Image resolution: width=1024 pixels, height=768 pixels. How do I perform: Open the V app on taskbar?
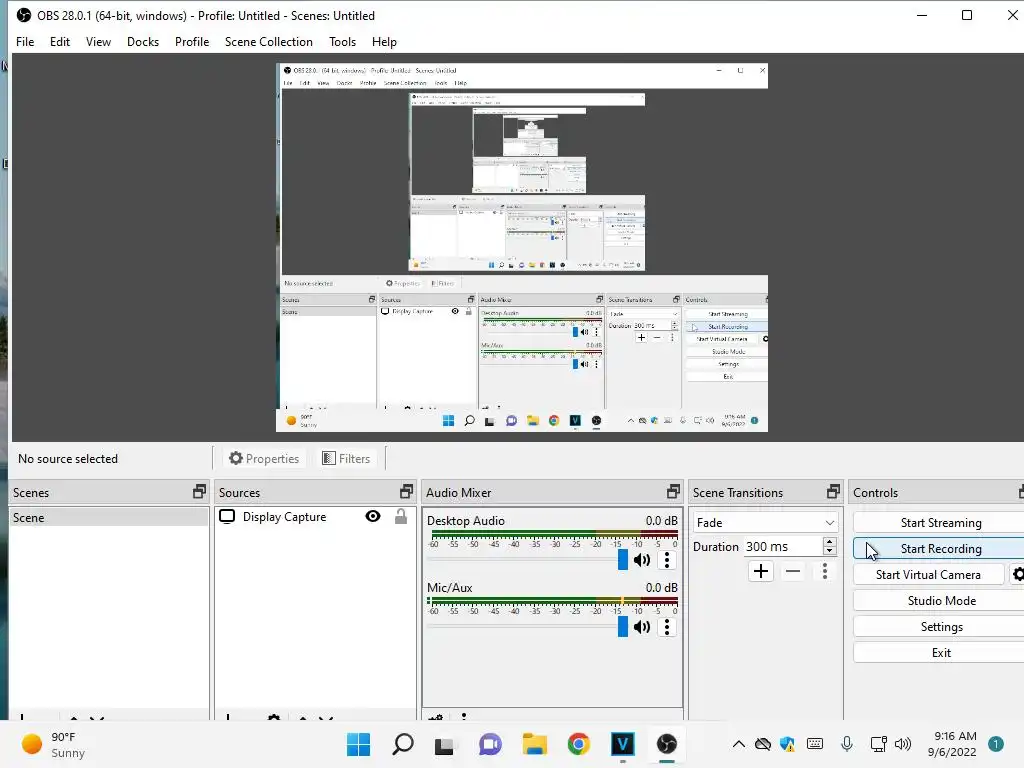coord(622,744)
